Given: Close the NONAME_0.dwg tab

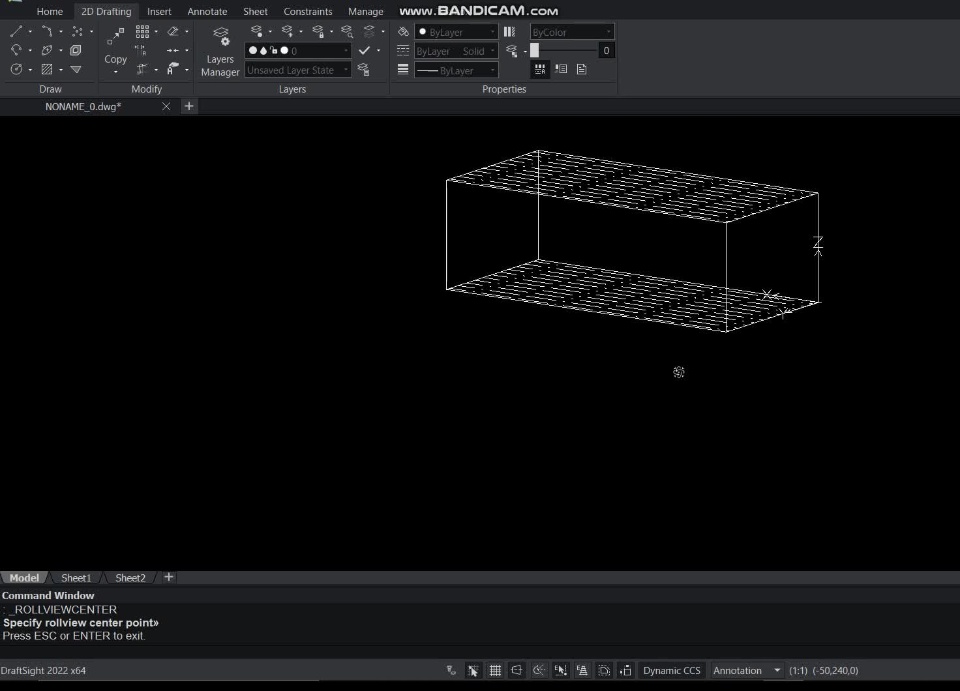Looking at the screenshot, I should [x=166, y=106].
